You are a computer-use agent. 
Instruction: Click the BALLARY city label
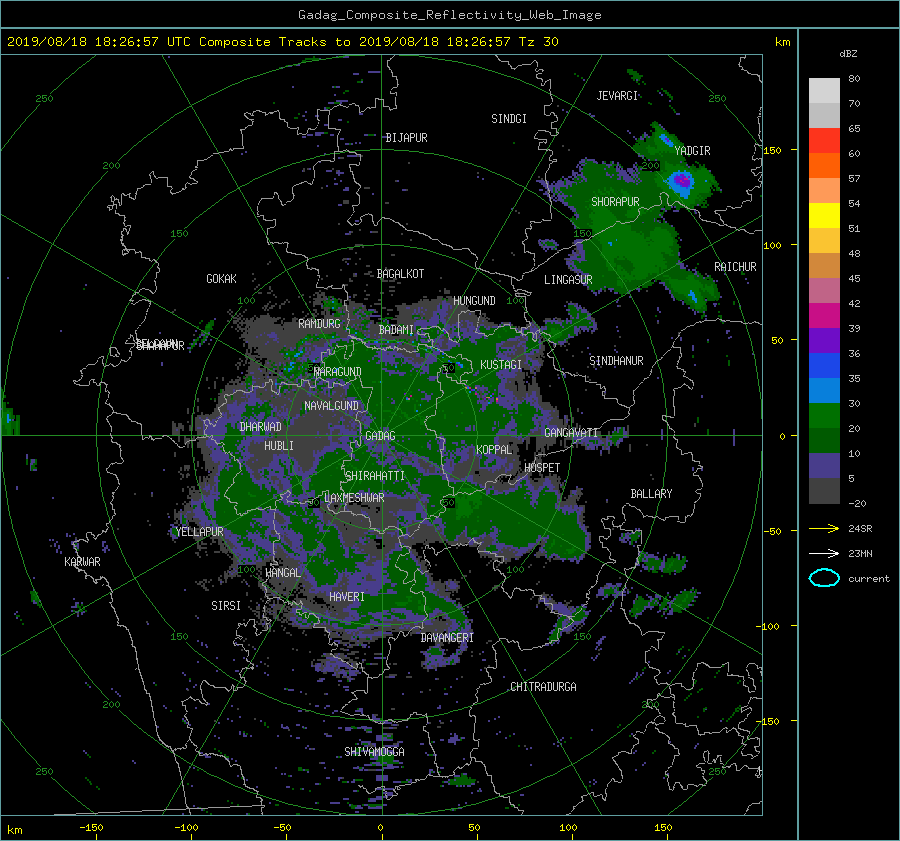651,494
